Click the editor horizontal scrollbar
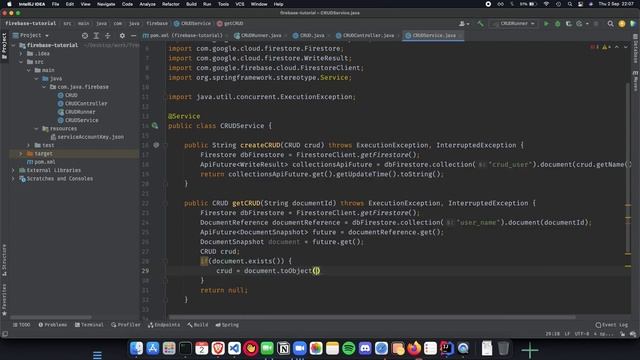 (x=372, y=317)
